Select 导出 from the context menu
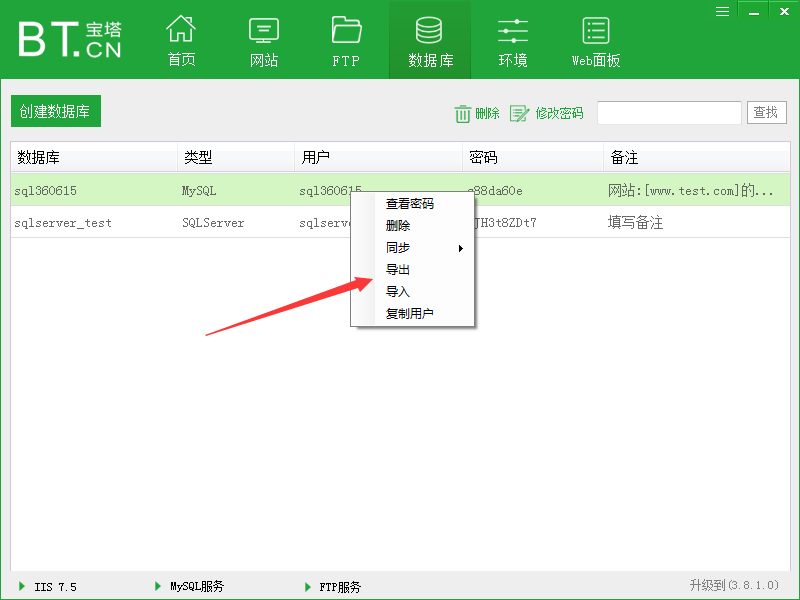800x600 pixels. point(398,268)
